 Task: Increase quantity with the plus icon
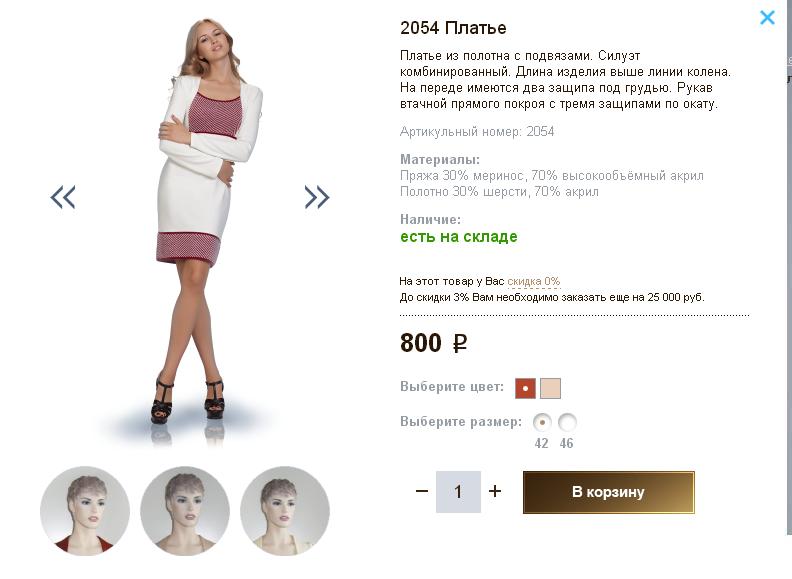click(x=495, y=492)
